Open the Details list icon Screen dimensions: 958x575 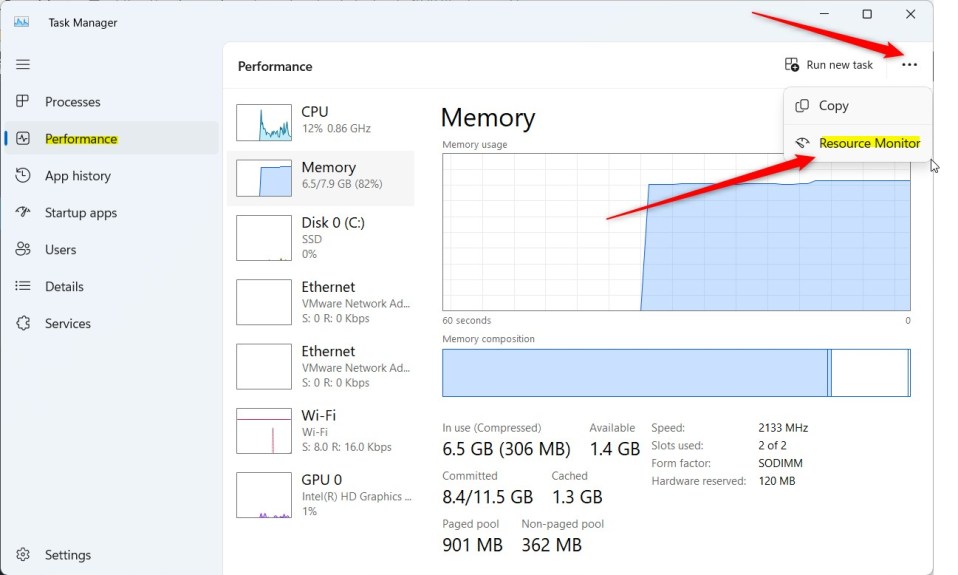(x=23, y=287)
